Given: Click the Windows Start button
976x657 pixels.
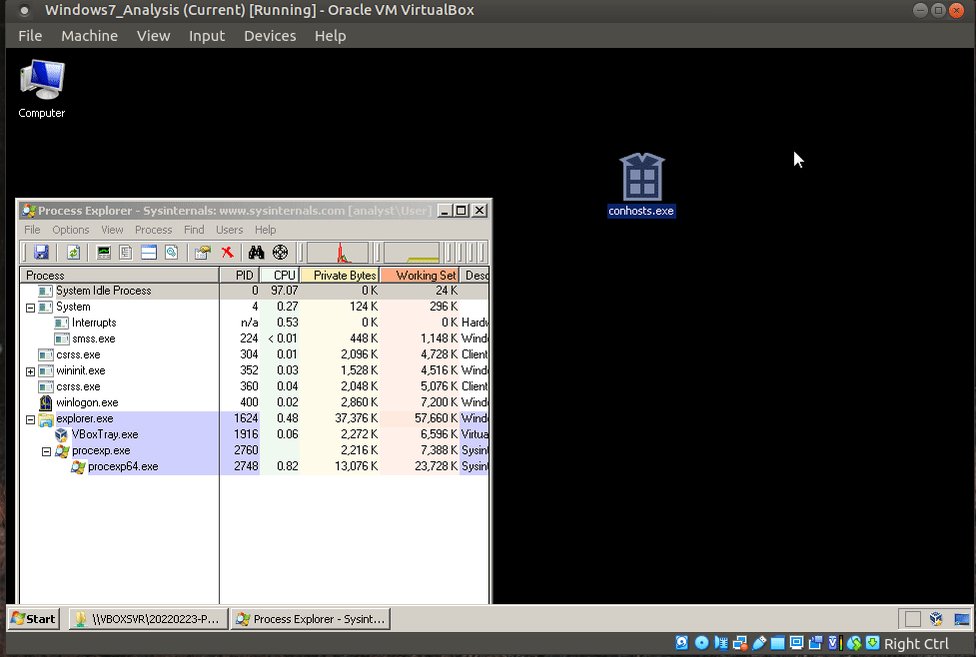Looking at the screenshot, I should click(34, 618).
